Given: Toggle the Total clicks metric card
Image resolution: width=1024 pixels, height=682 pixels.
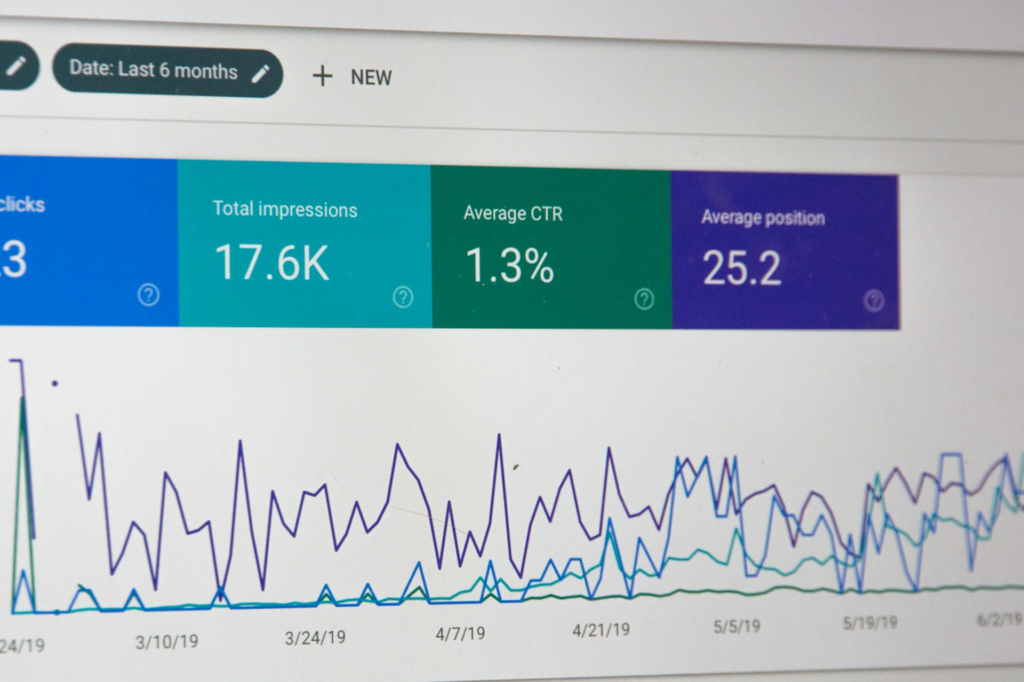Looking at the screenshot, I should [88, 241].
